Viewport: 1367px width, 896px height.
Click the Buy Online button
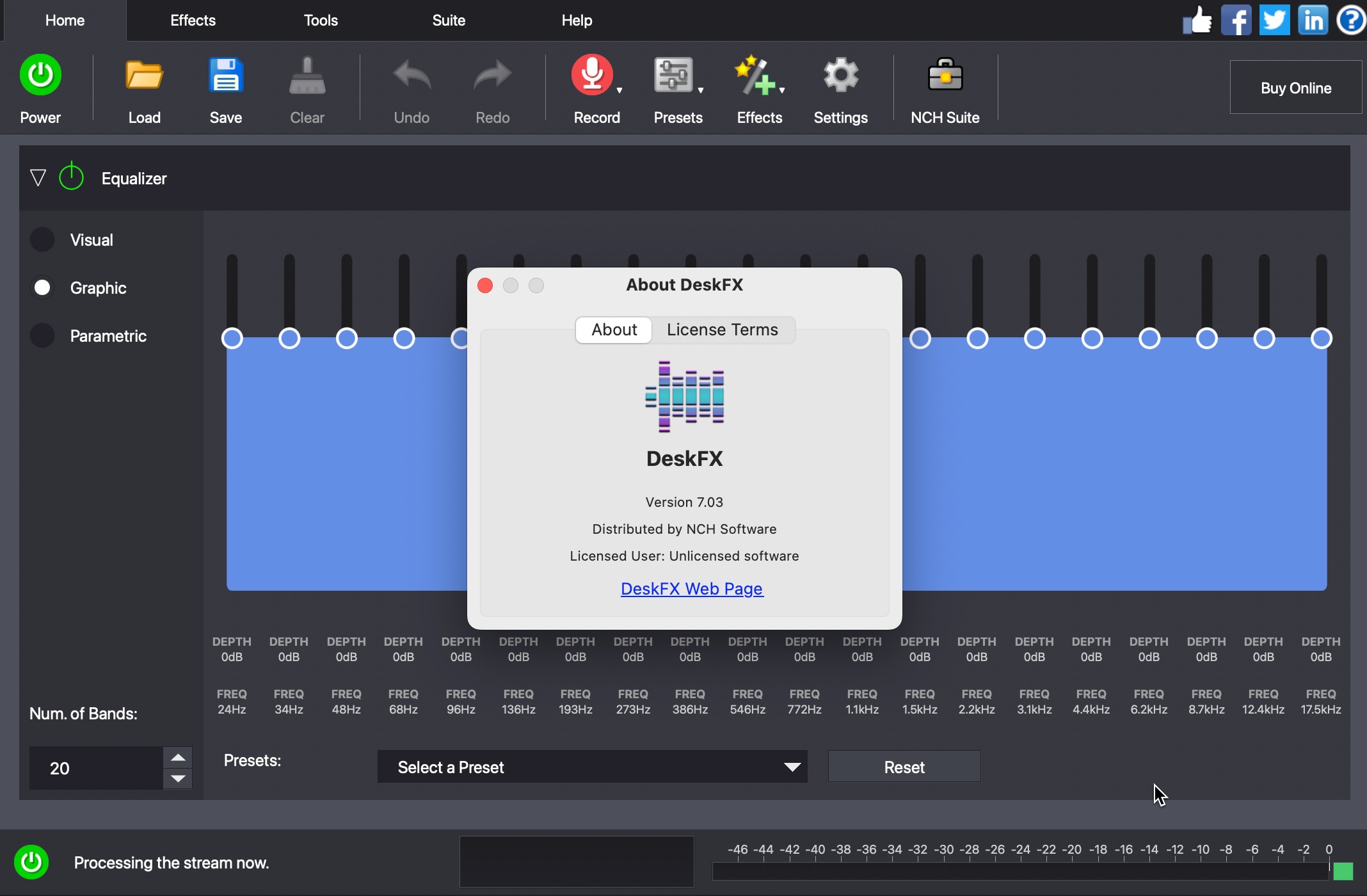[1296, 88]
